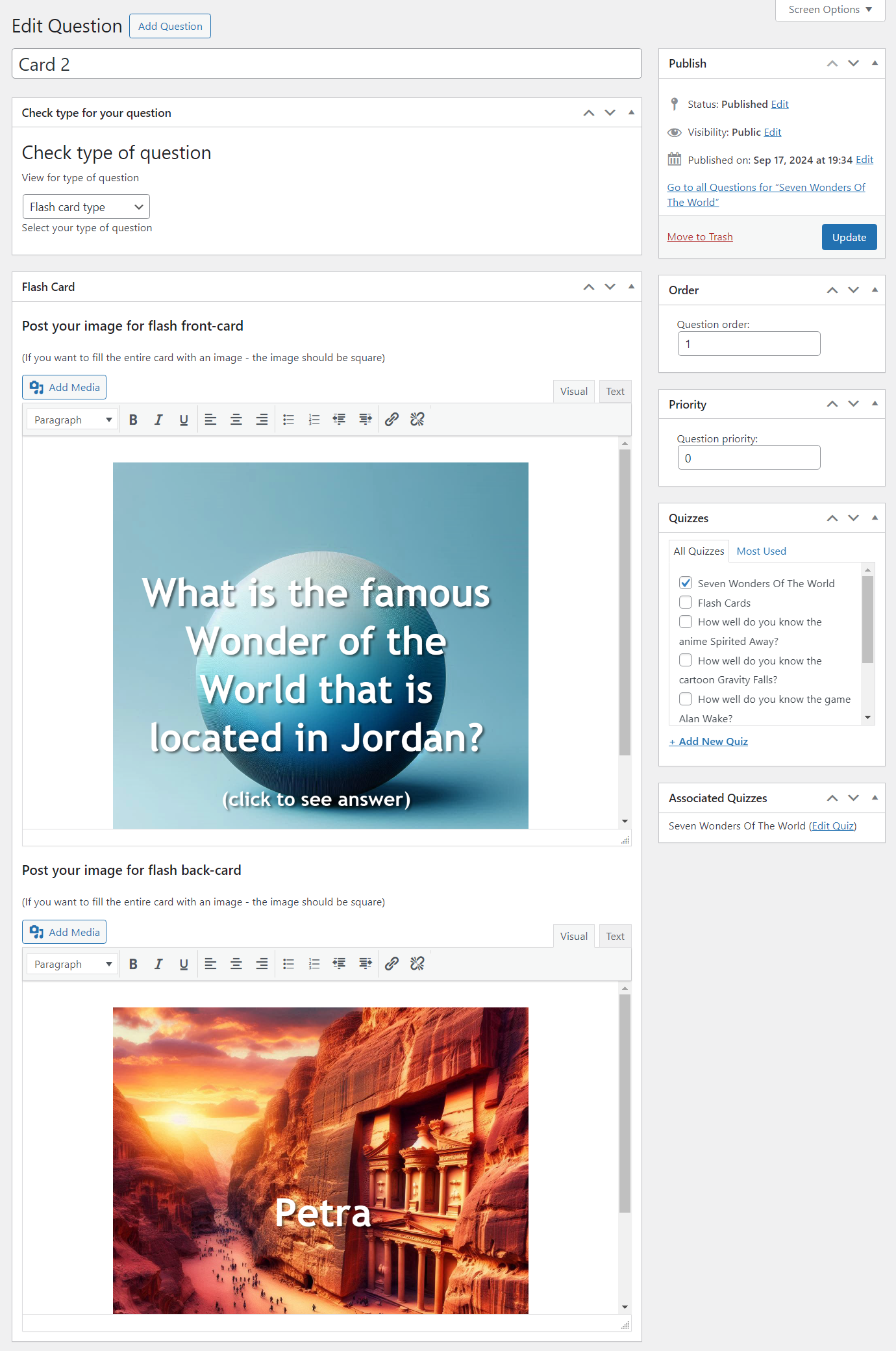Add bulleted list in front-card editor
896x1351 pixels.
point(289,420)
